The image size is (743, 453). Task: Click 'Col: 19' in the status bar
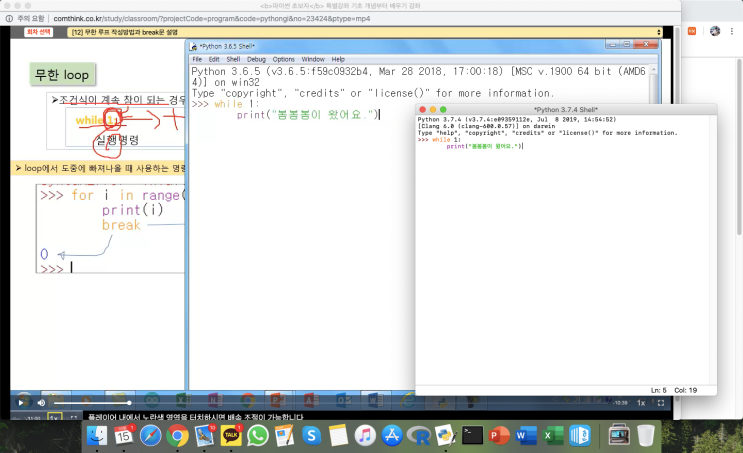685,390
